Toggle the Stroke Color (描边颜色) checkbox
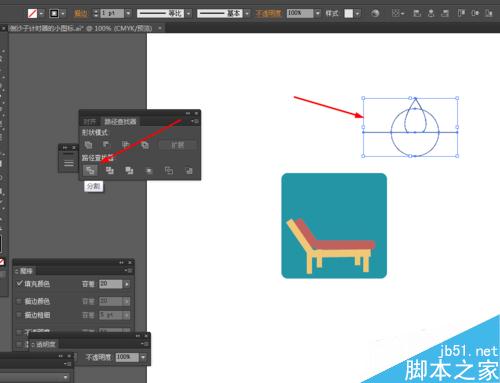Viewport: 500px width, 383px height. [19, 301]
